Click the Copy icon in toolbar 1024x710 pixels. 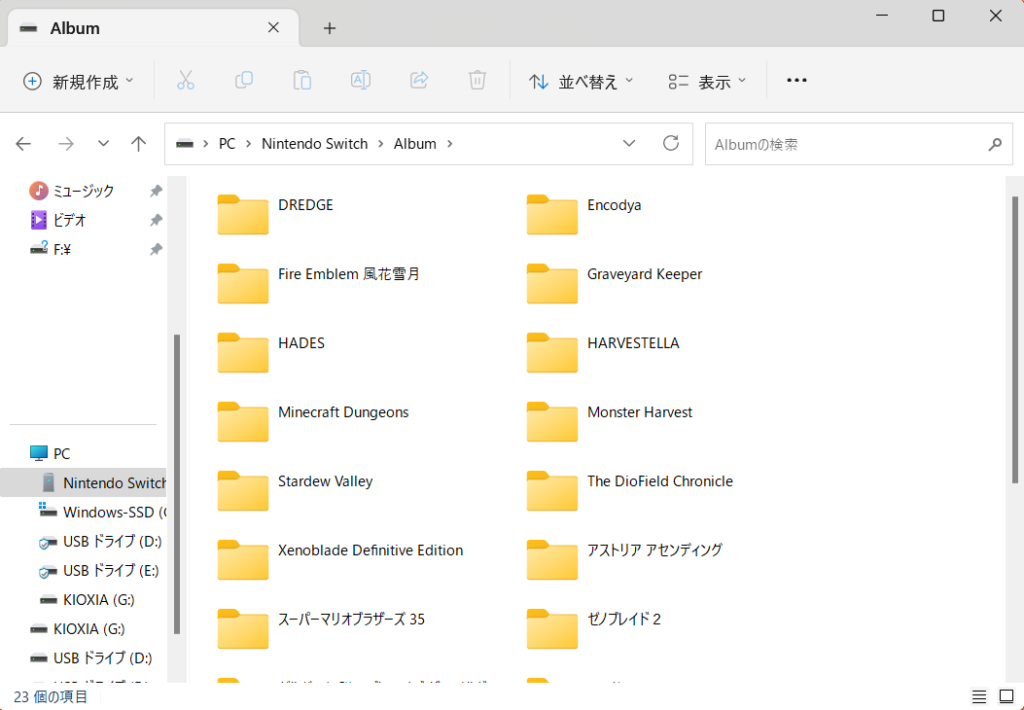pyautogui.click(x=244, y=81)
